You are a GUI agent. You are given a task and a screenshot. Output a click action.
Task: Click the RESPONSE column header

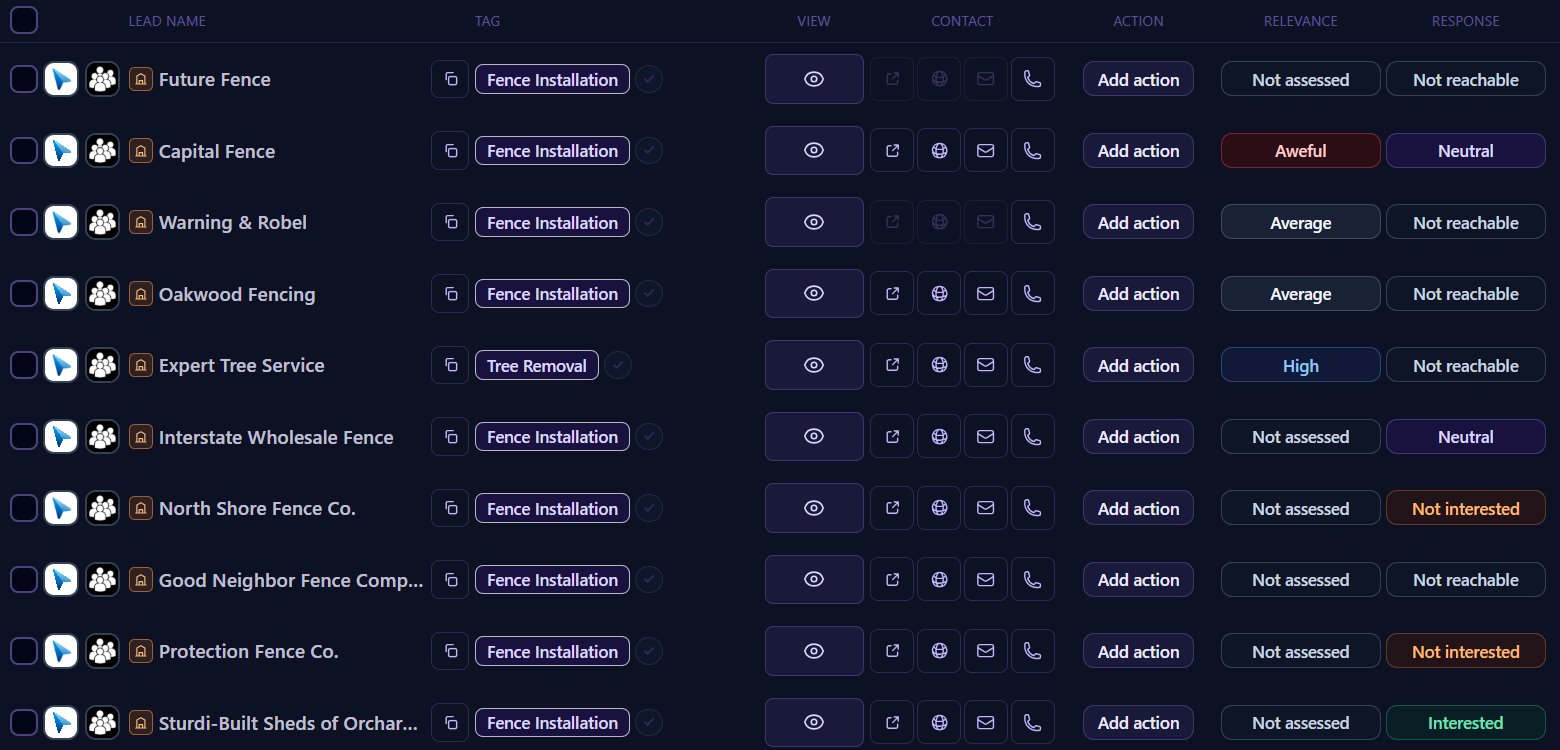[x=1465, y=21]
